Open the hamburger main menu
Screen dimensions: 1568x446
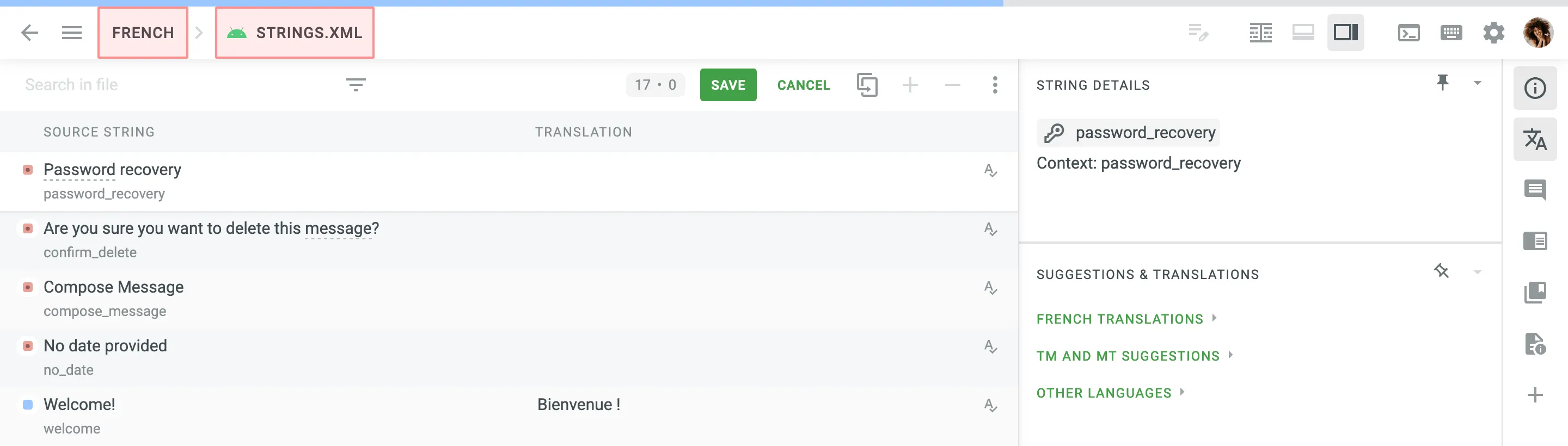(72, 33)
